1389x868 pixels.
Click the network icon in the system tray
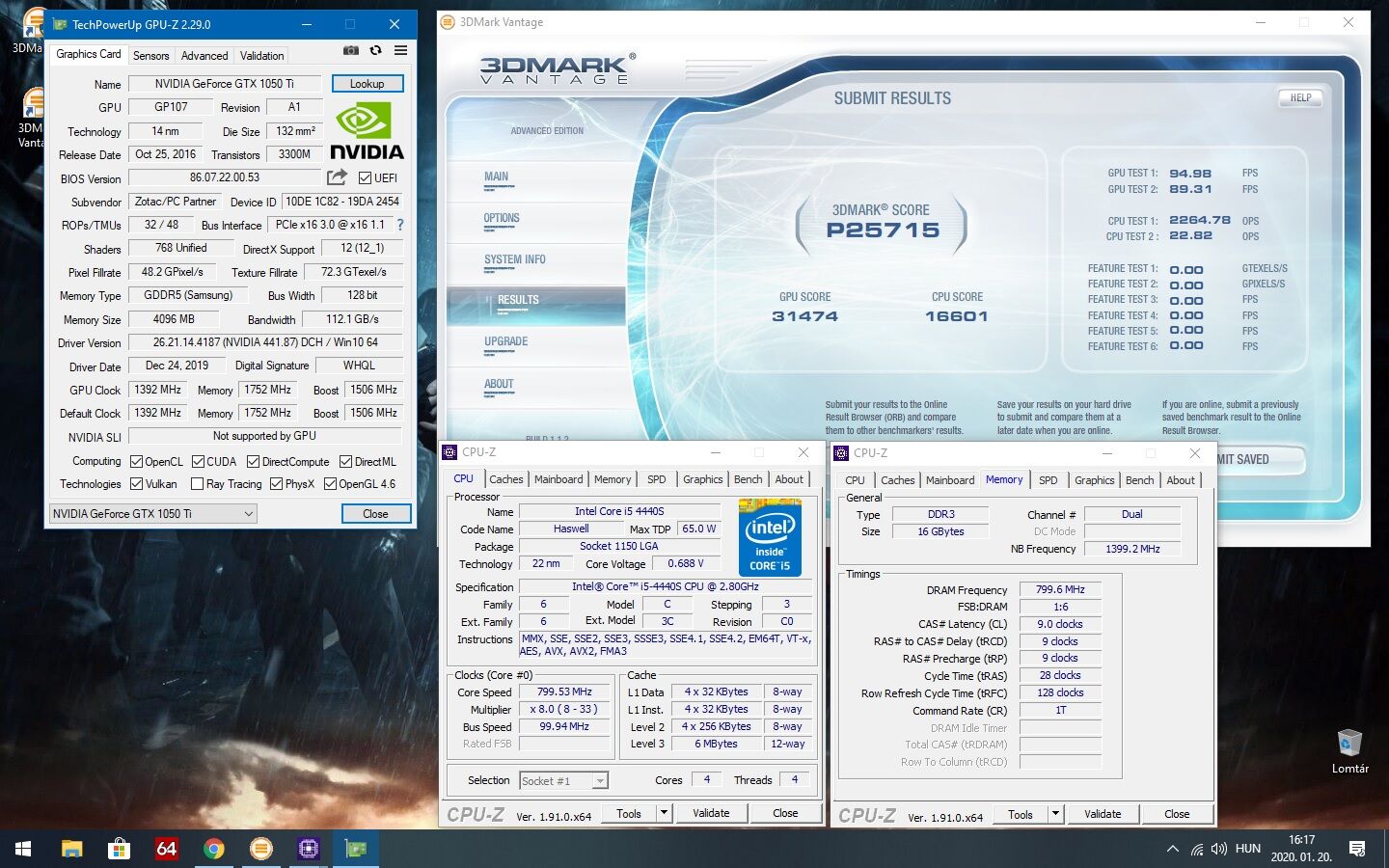click(x=1197, y=849)
